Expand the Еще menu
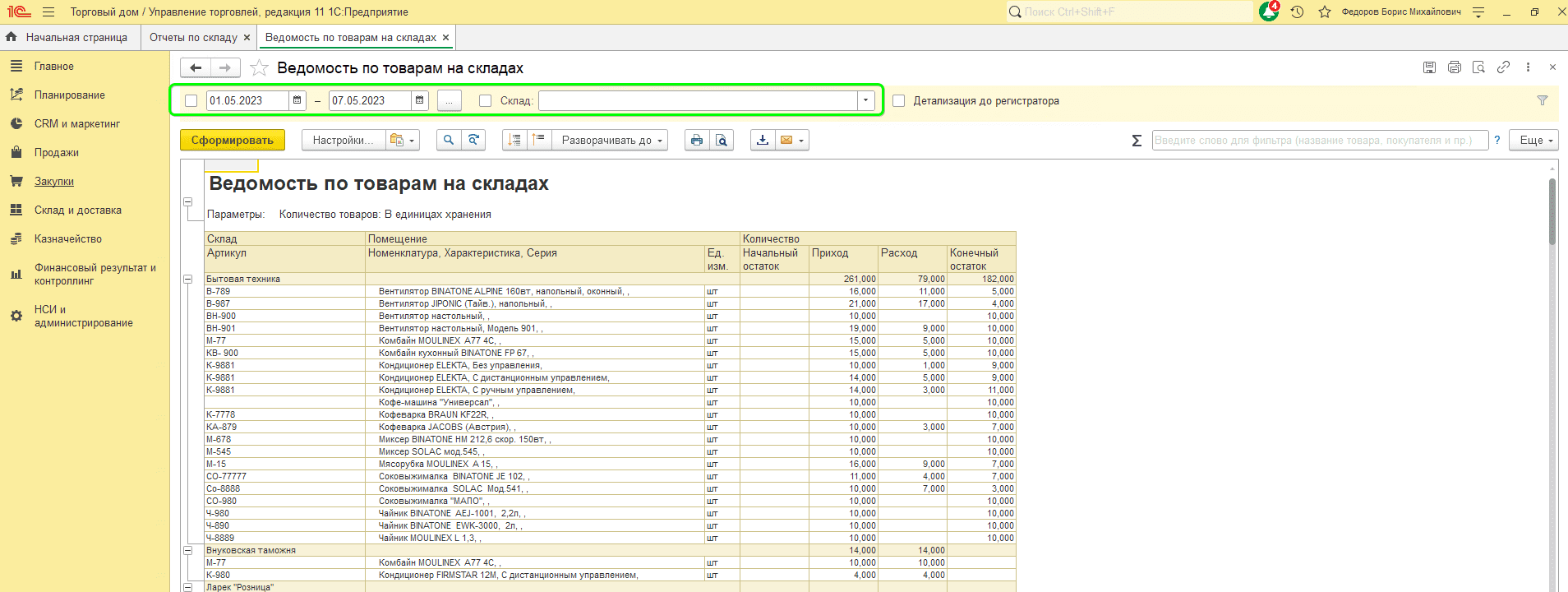1568x592 pixels. tap(1533, 140)
